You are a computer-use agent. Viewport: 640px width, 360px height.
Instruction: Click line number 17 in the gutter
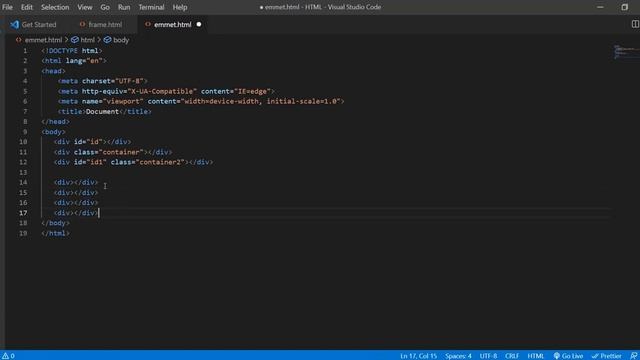(x=23, y=213)
